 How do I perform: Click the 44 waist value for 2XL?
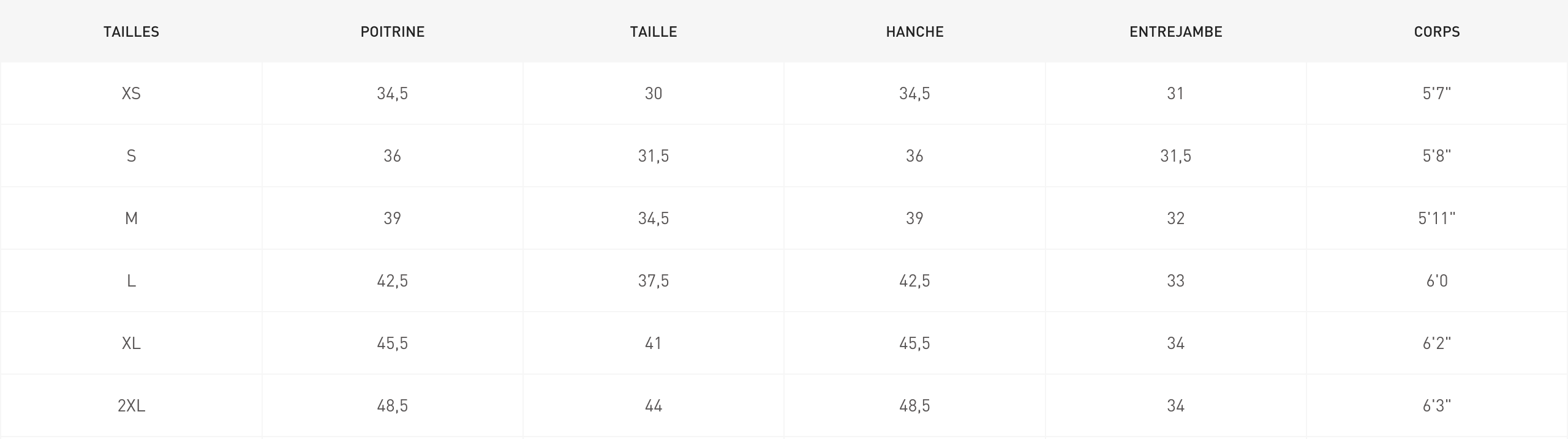654,406
